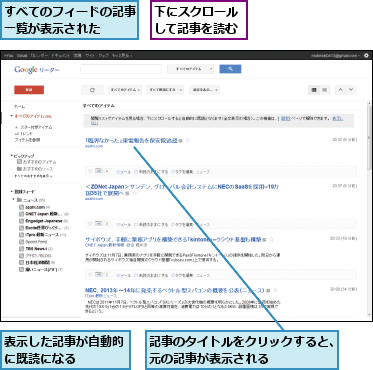This screenshot has height=370, width=373.
Task: Open article title 「臨界なかった」東電報告
Action: [x=131, y=141]
